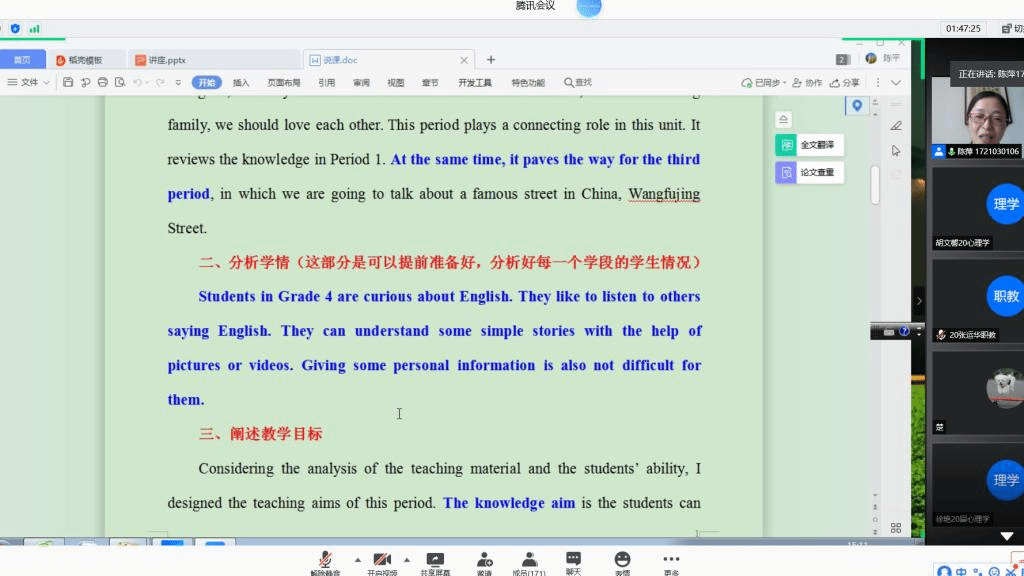The height and width of the screenshot is (576, 1024).
Task: Turn on the camera (开启视频)
Action: click(x=381, y=559)
